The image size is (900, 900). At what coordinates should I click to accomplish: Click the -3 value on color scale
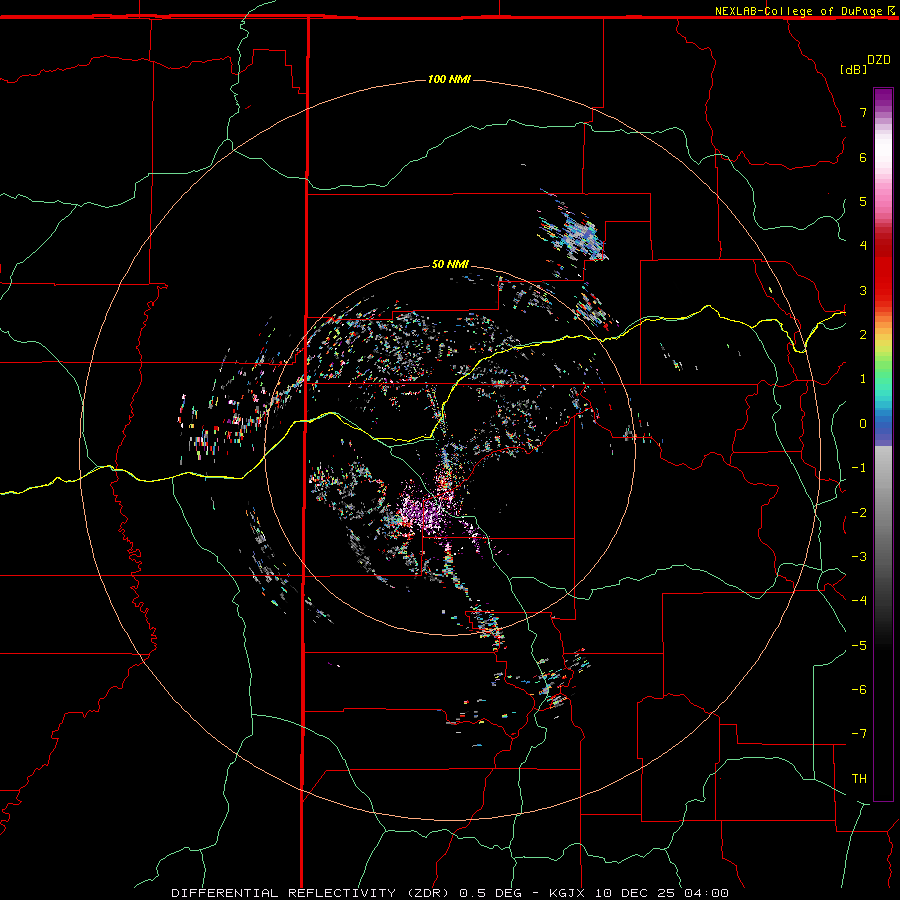859,557
